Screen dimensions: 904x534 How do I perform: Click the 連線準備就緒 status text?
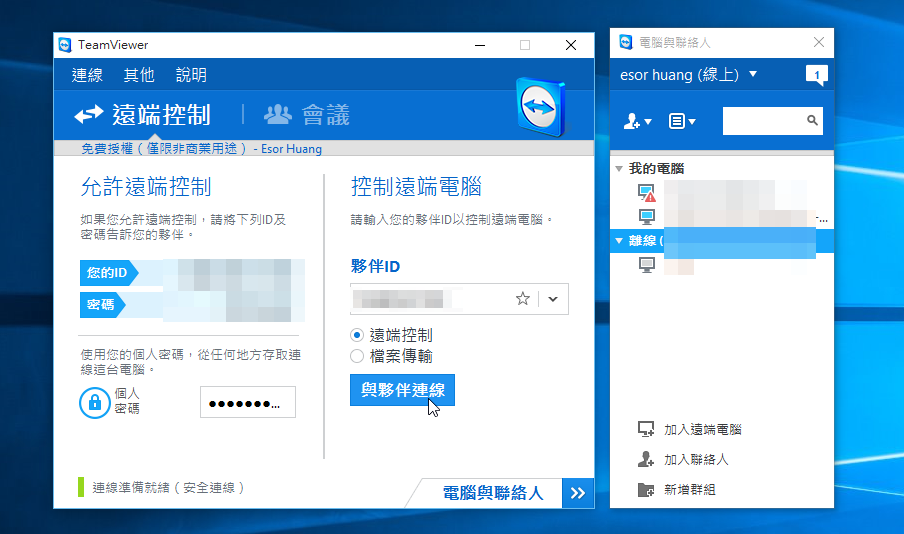pos(168,488)
